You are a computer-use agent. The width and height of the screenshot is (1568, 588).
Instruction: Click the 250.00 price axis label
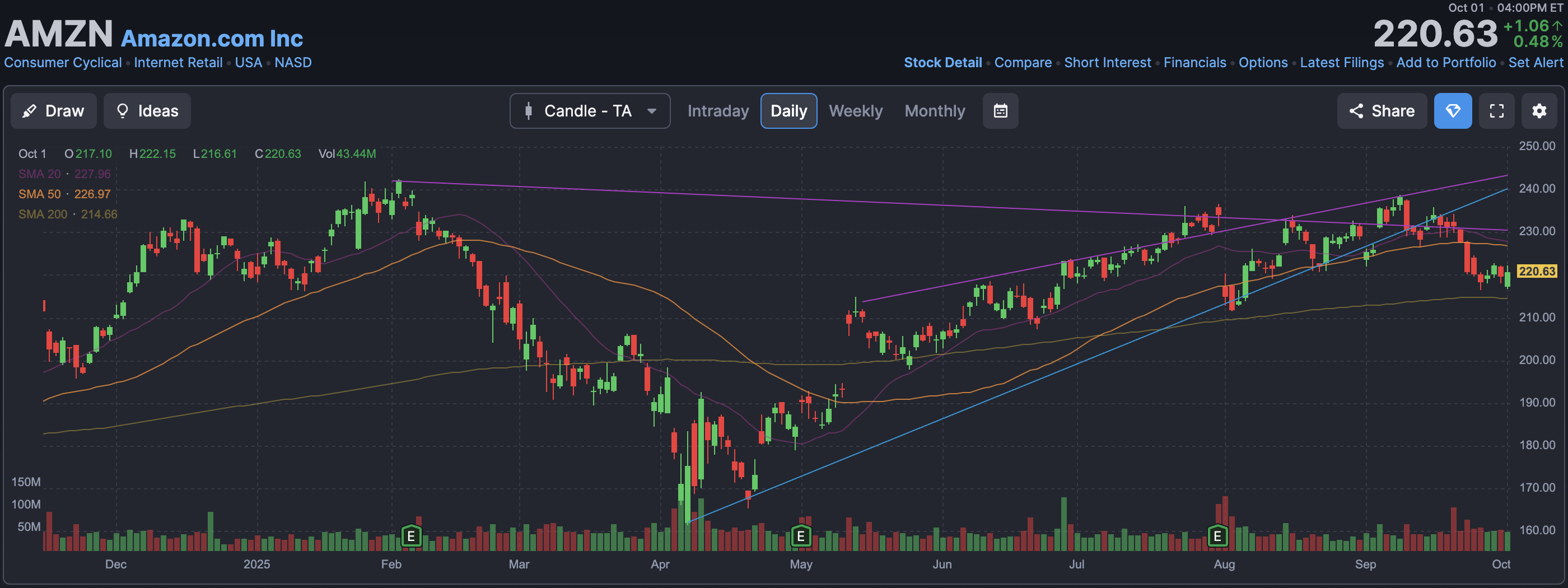(x=1536, y=146)
